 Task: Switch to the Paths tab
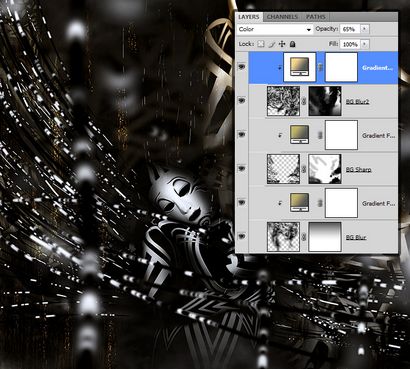point(315,17)
